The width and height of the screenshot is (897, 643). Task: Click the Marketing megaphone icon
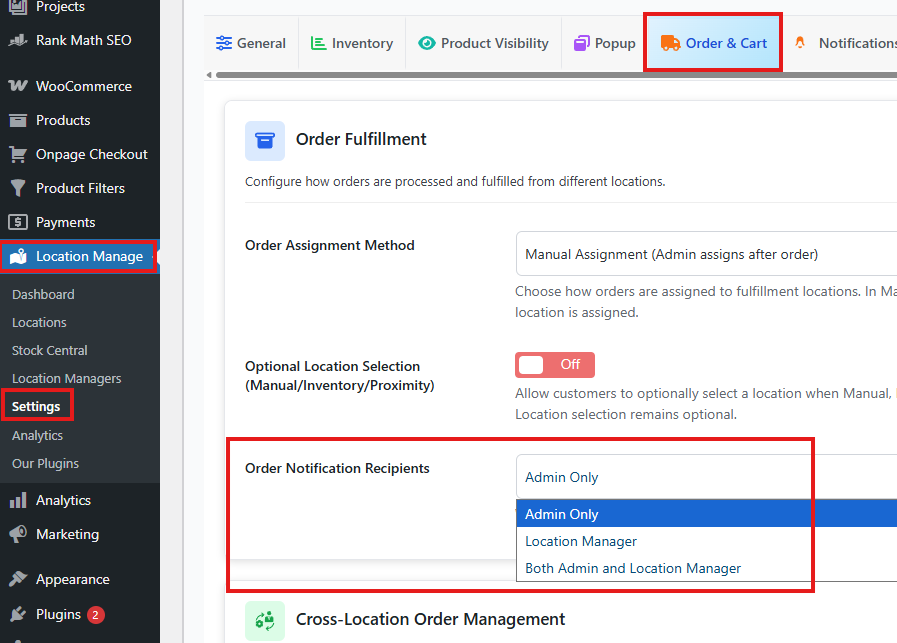click(18, 534)
